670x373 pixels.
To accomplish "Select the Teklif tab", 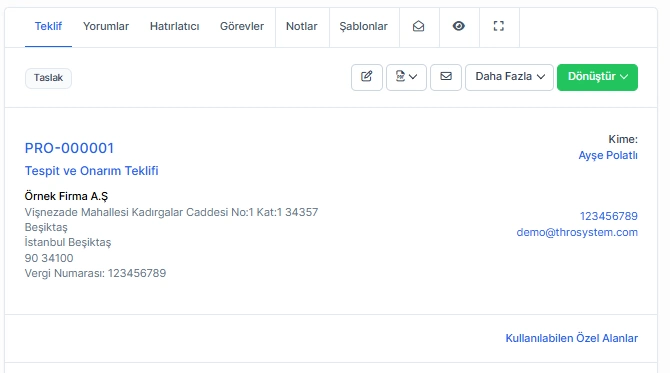I will tap(48, 26).
